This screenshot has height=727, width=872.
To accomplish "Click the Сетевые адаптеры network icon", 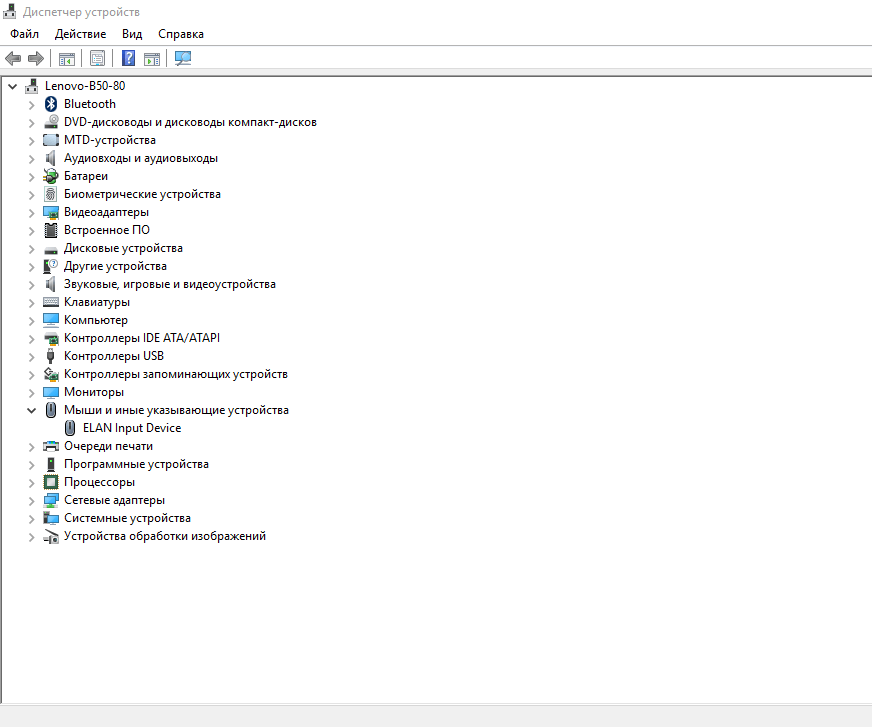I will point(51,500).
